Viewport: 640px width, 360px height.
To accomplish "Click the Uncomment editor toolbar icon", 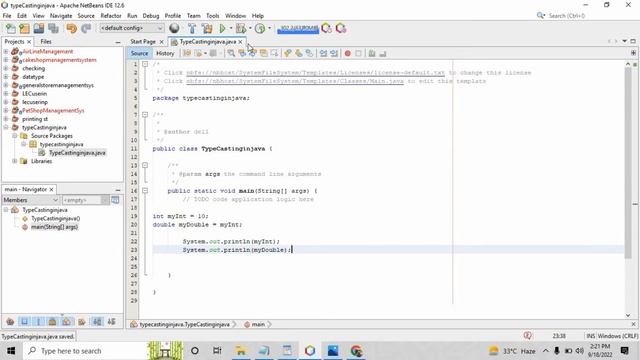I will [382, 53].
